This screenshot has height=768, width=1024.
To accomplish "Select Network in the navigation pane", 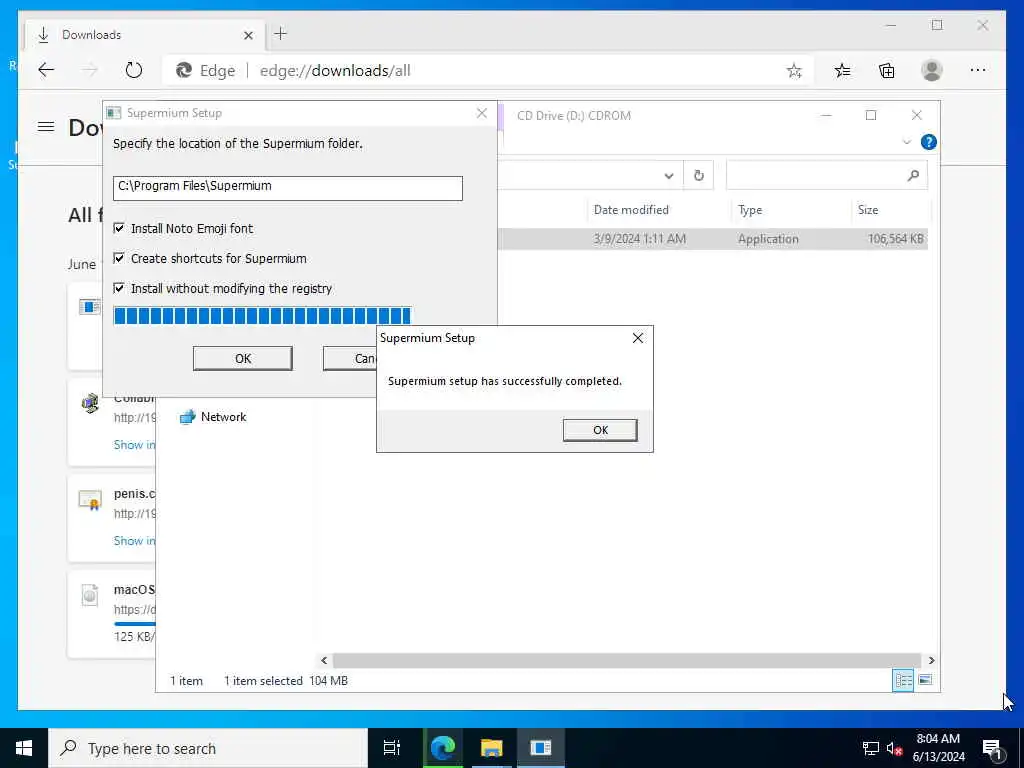I will tap(223, 417).
